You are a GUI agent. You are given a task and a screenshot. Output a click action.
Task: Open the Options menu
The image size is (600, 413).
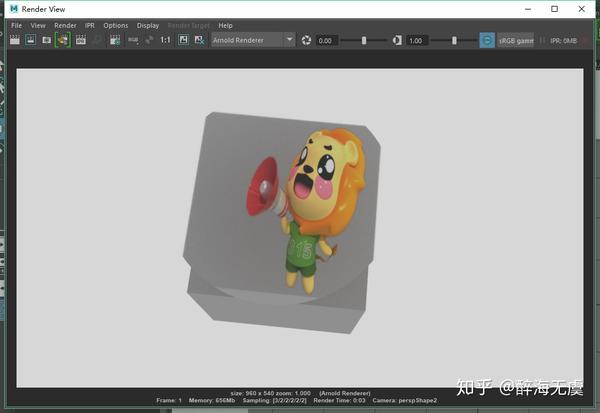pyautogui.click(x=116, y=25)
